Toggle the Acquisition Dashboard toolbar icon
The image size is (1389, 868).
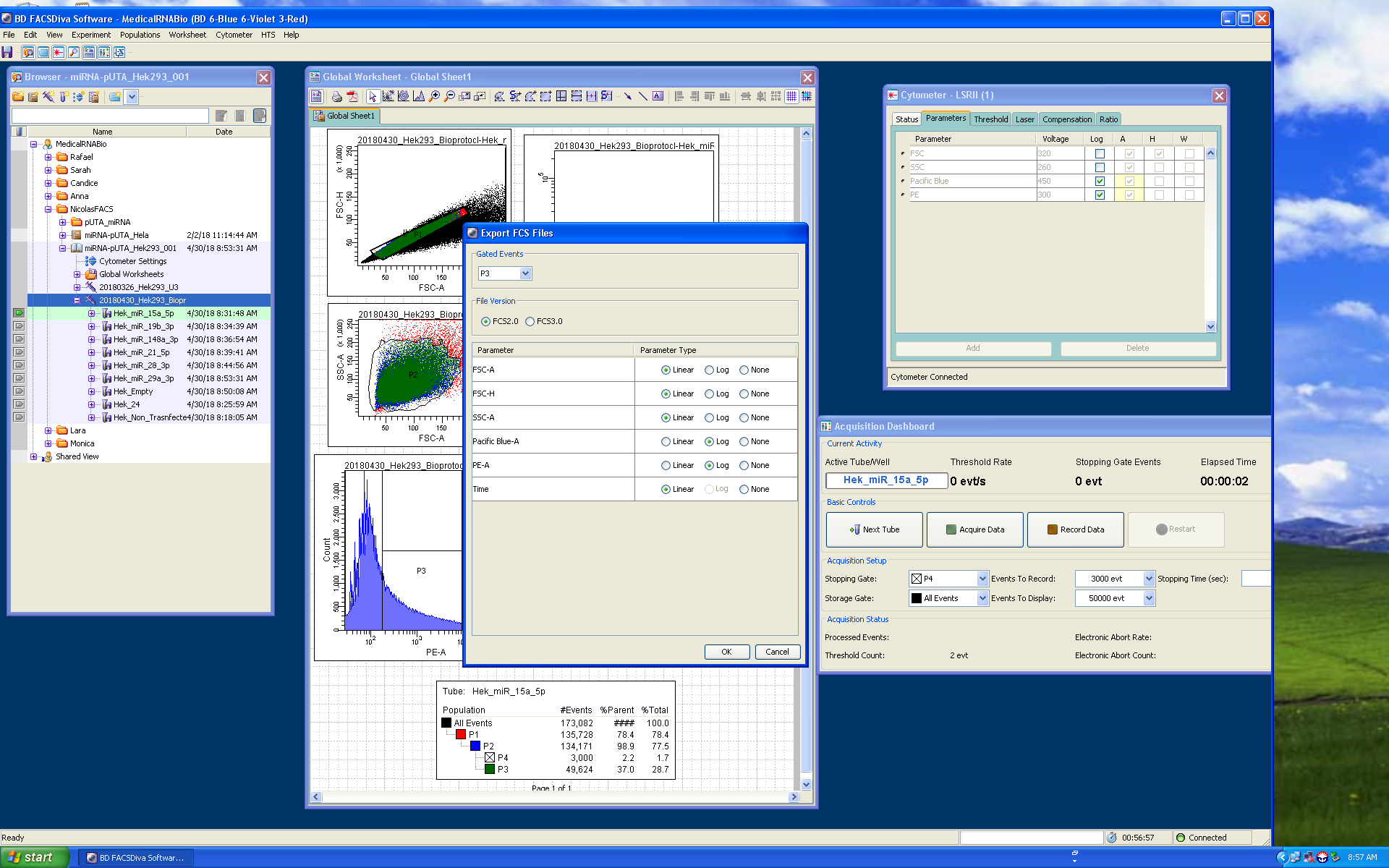pyautogui.click(x=104, y=52)
